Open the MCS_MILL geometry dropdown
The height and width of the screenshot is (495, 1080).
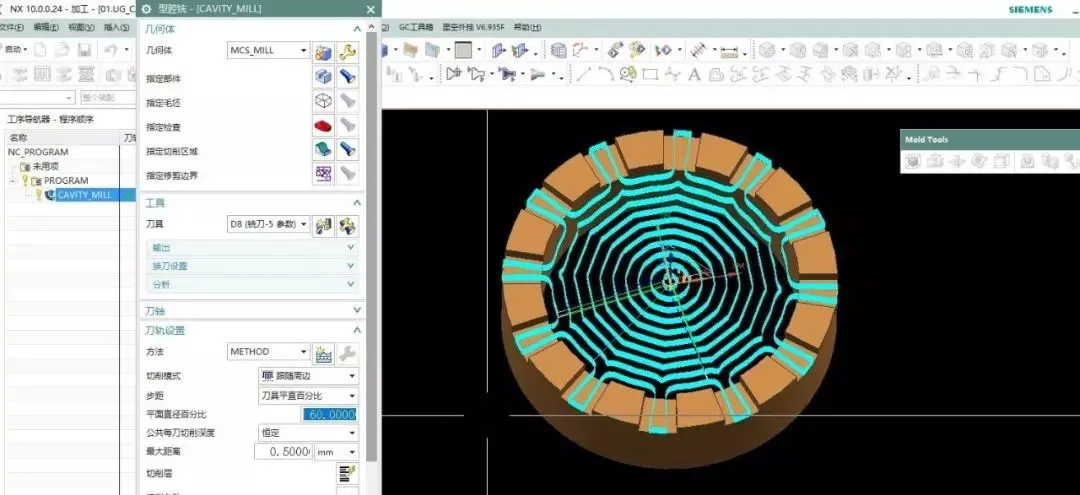269,50
